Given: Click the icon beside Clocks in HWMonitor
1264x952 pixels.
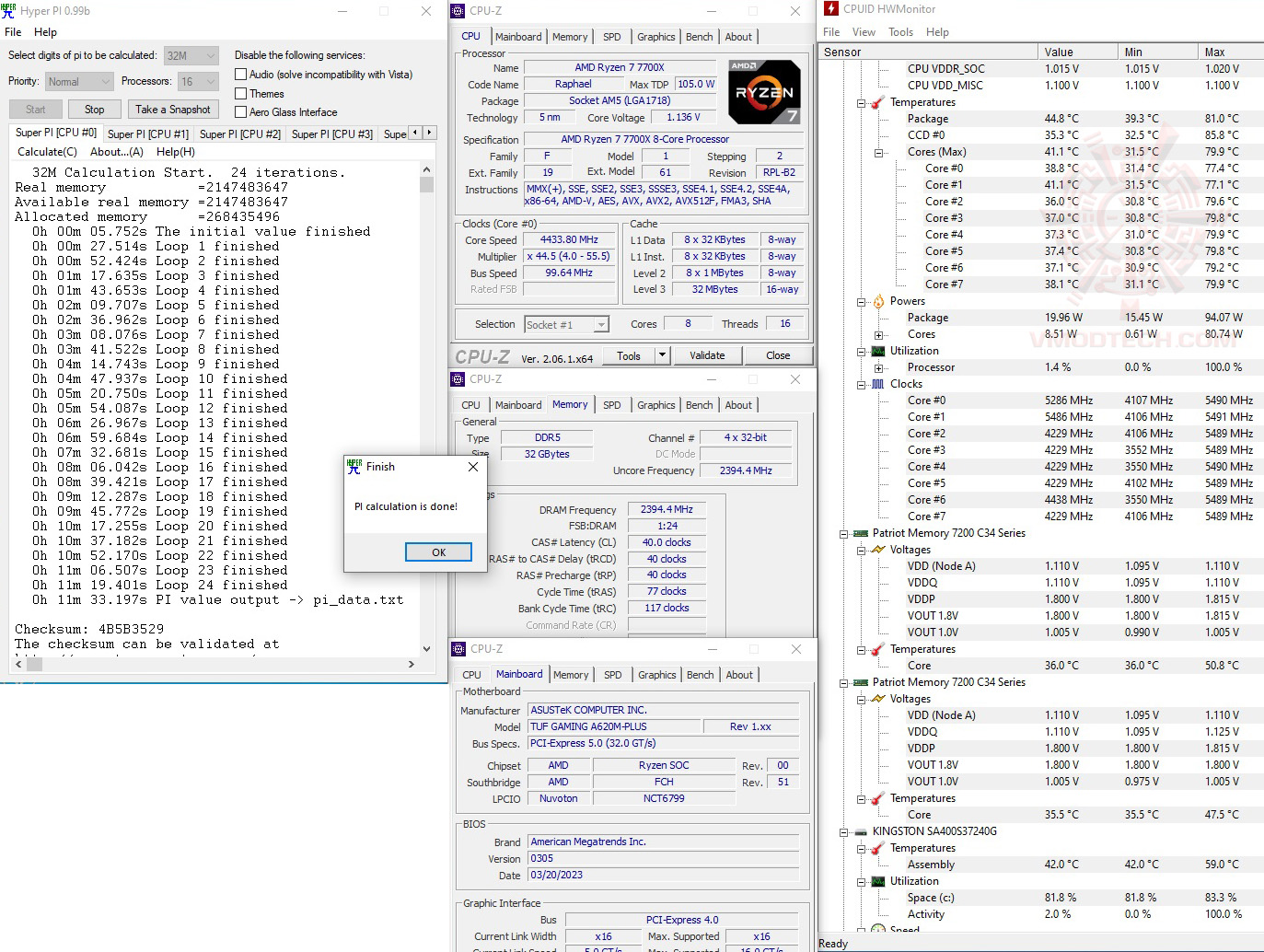Looking at the screenshot, I should (878, 384).
